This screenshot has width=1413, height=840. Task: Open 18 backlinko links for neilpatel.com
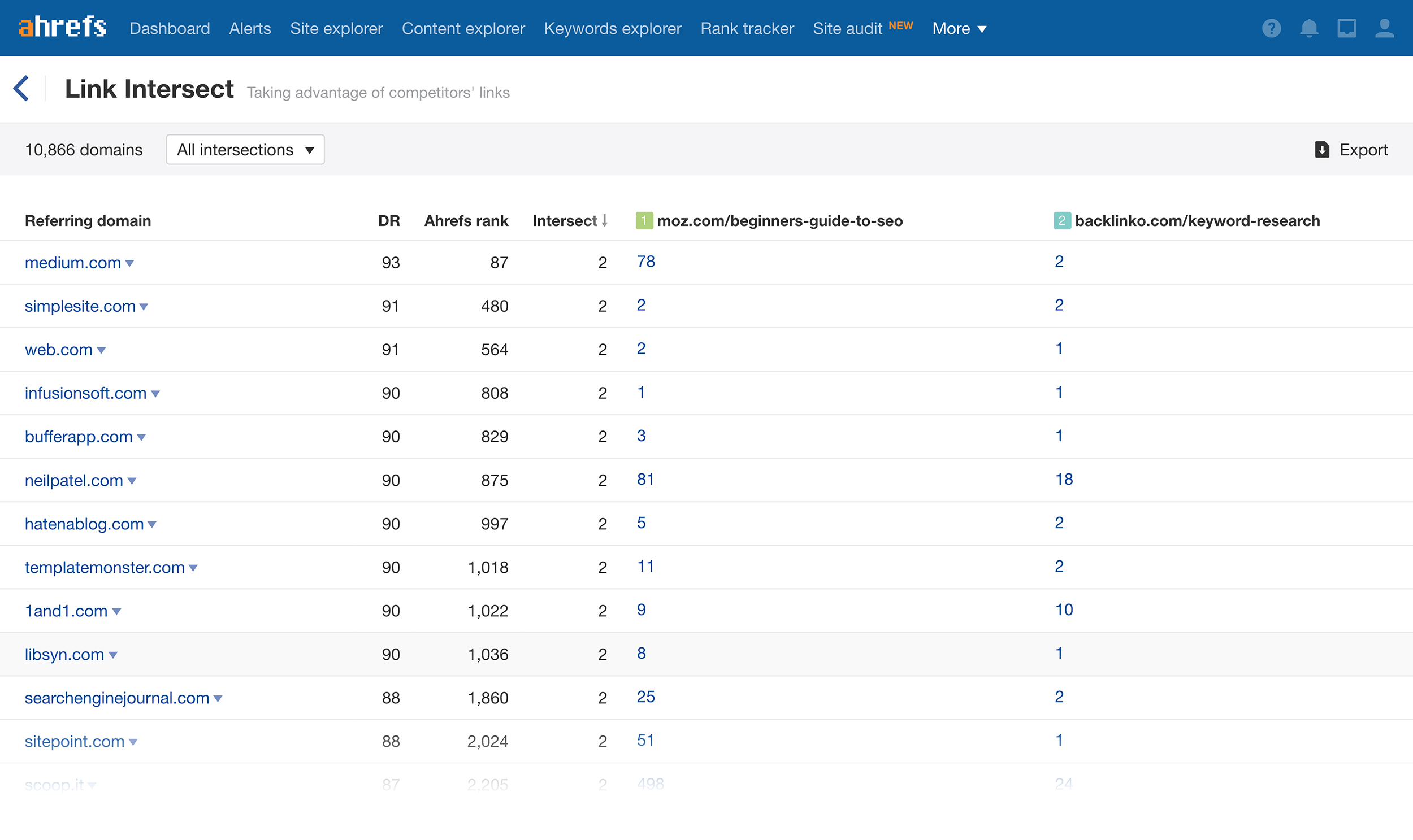1064,480
